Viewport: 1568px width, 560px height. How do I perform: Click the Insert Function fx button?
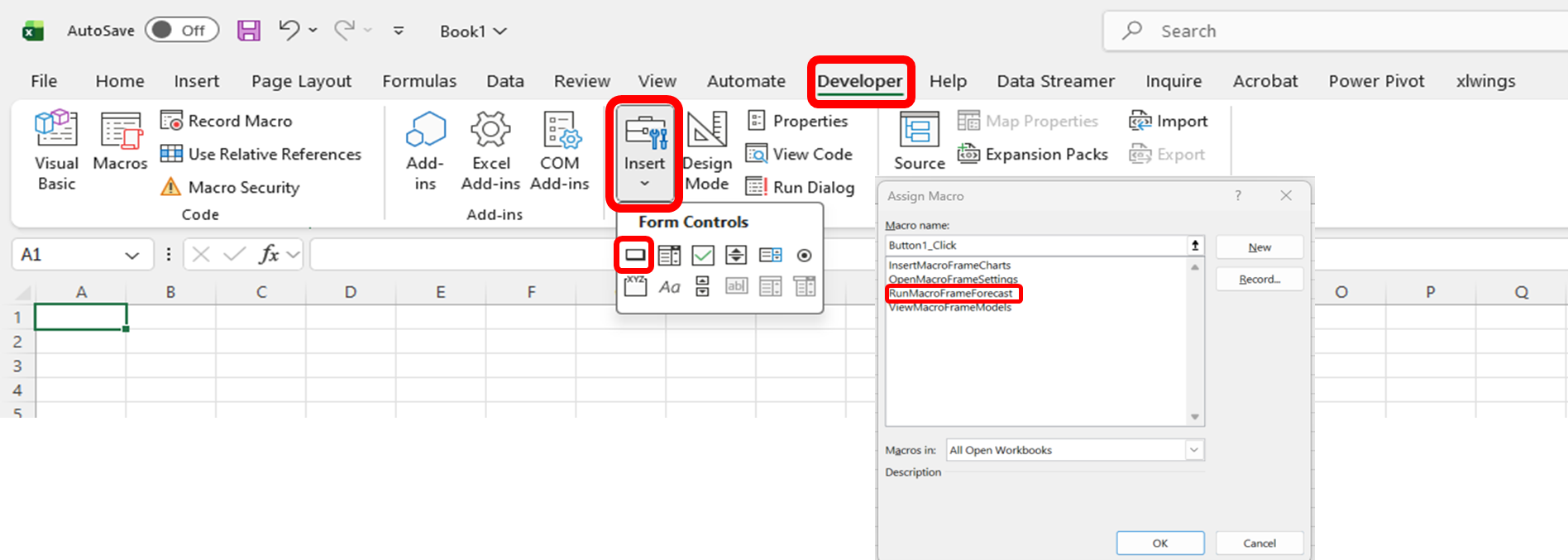[x=269, y=254]
